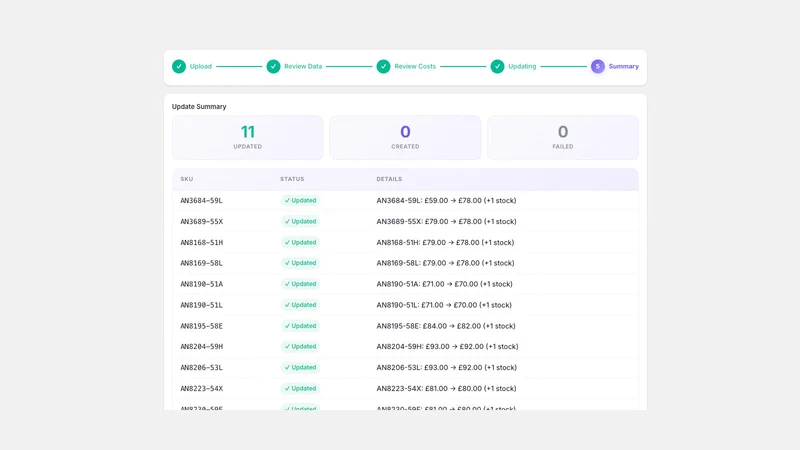Click details text for AN8169-58L price change
Screen dimensions: 800x450
[x=445, y=263]
